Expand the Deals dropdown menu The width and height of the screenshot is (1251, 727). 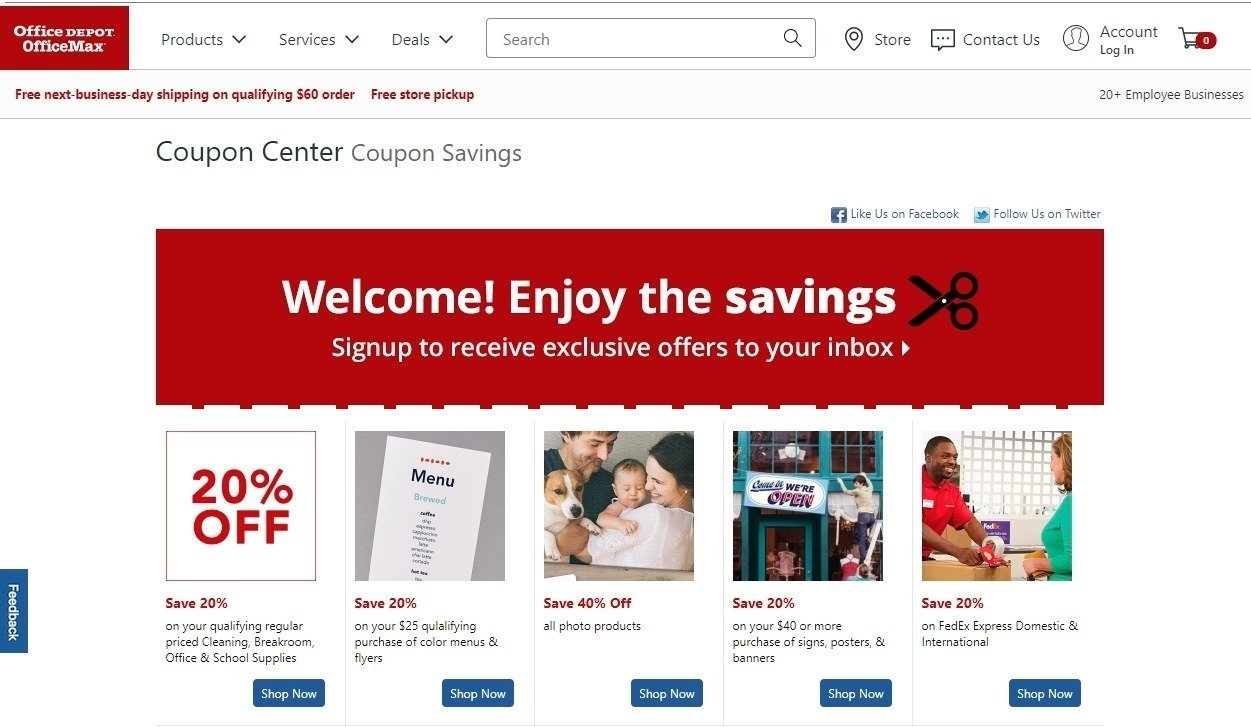[x=422, y=40]
